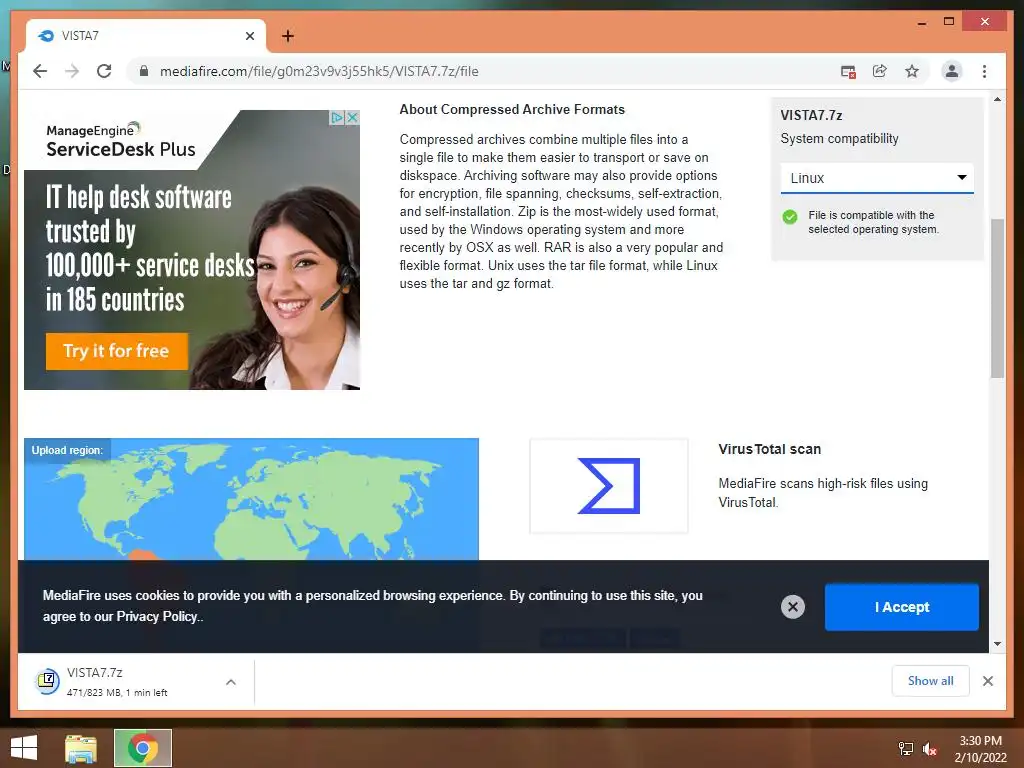
Task: Click the VirusTotal scan heading
Action: [x=769, y=449]
